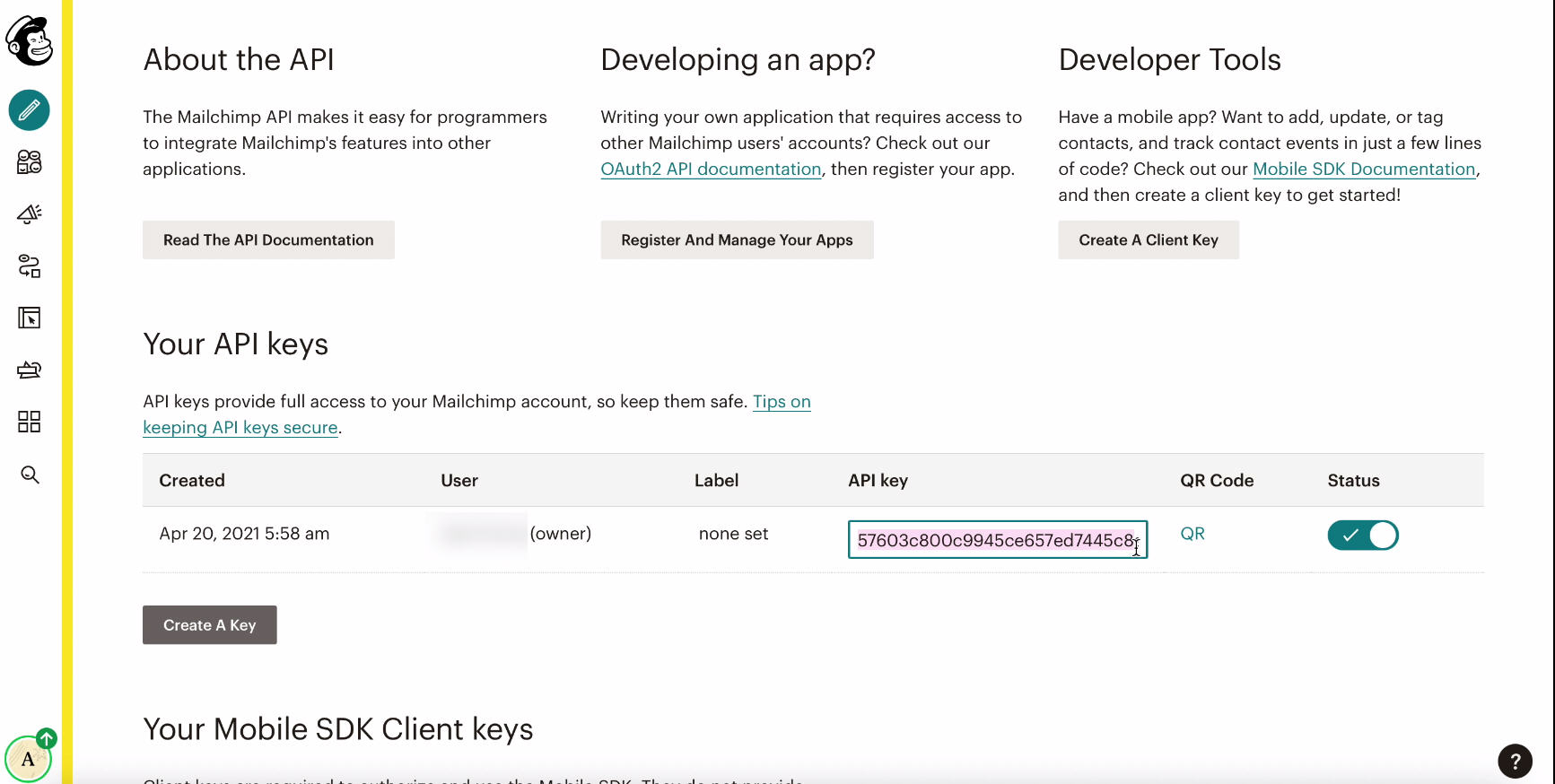The height and width of the screenshot is (784, 1555).
Task: Click the '(owner)' user text
Action: coord(561,534)
